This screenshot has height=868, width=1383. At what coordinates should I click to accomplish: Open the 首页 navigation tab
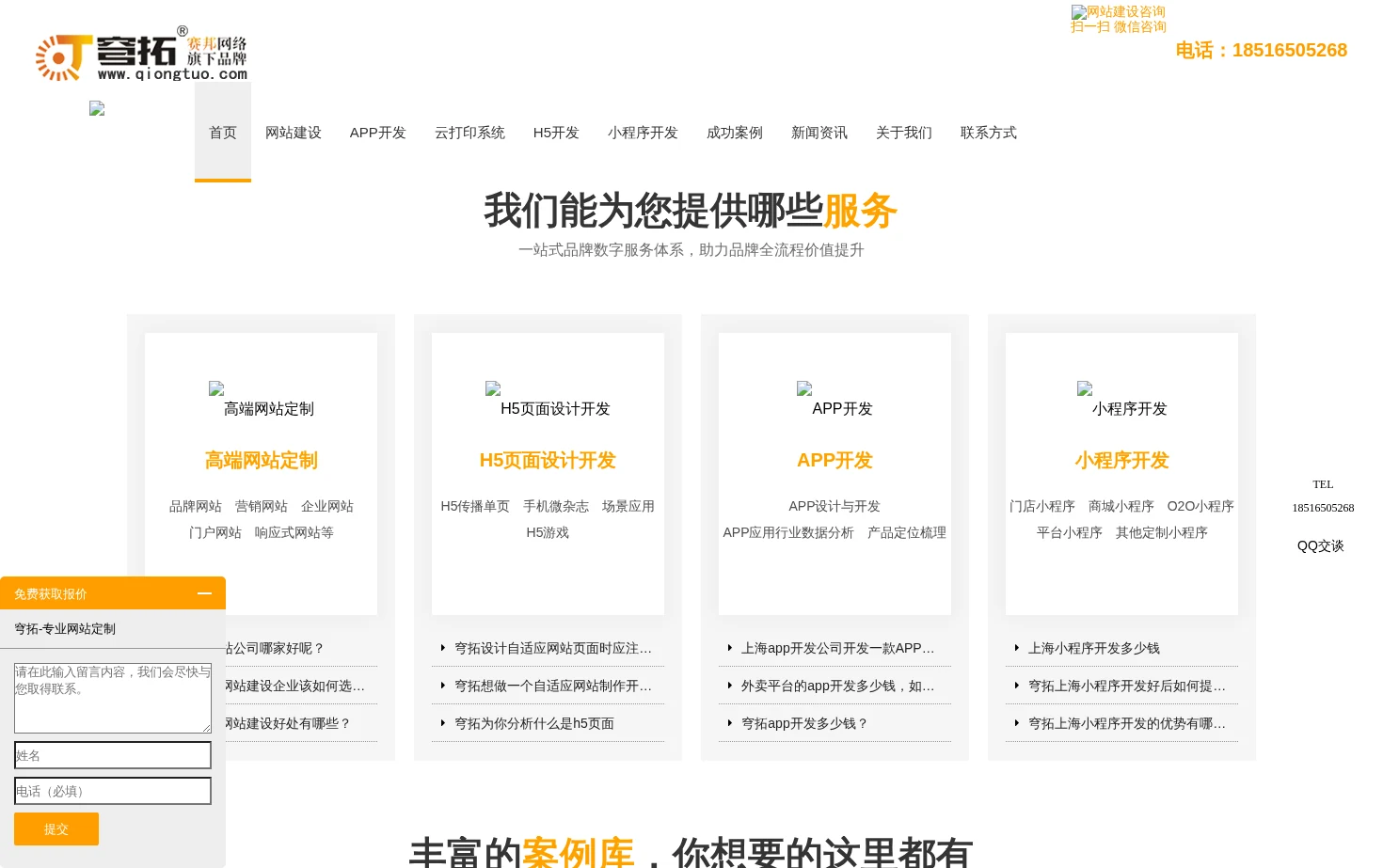(x=223, y=133)
